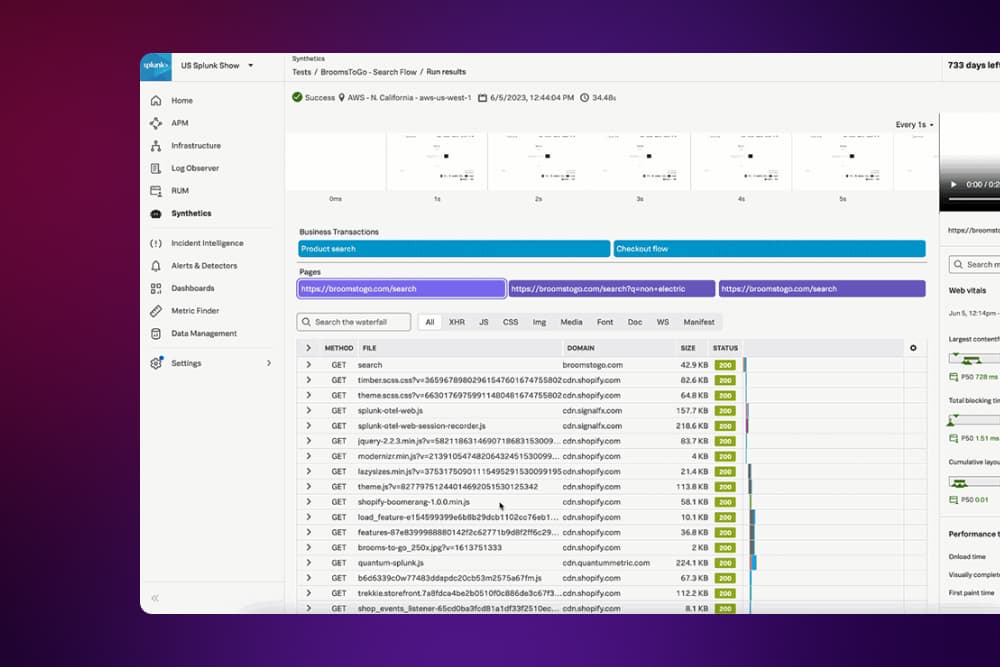This screenshot has height=667, width=1000.
Task: Click the Data Management icon
Action: (155, 334)
